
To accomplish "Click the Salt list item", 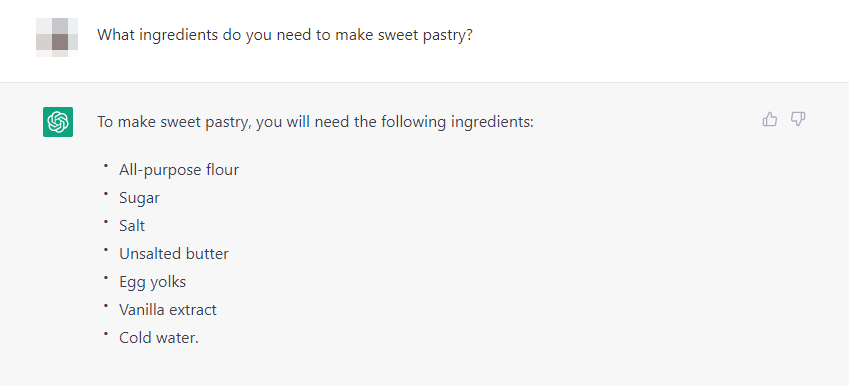I will click(132, 226).
